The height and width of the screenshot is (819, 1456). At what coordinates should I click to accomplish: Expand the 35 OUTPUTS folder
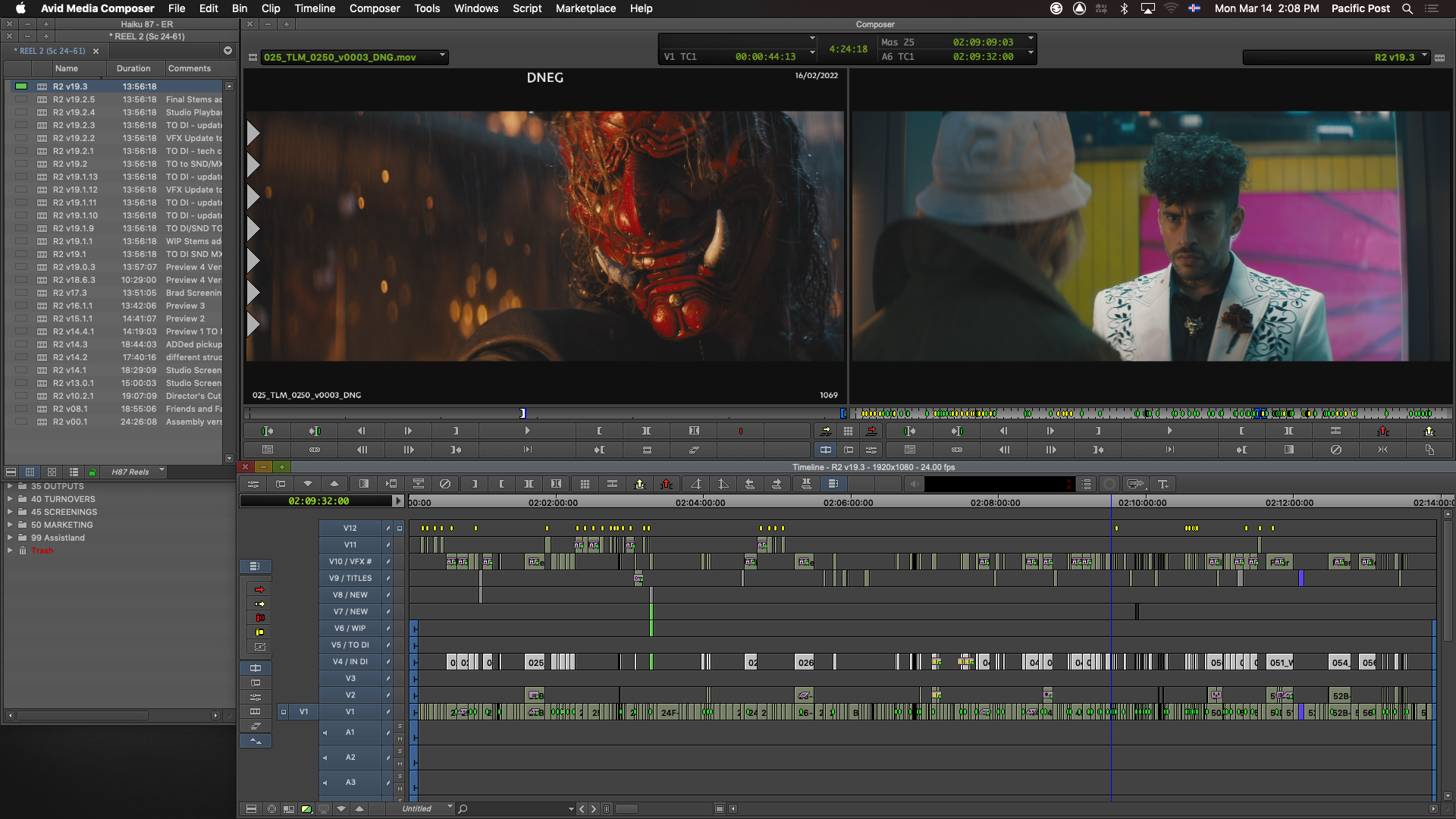pos(10,486)
